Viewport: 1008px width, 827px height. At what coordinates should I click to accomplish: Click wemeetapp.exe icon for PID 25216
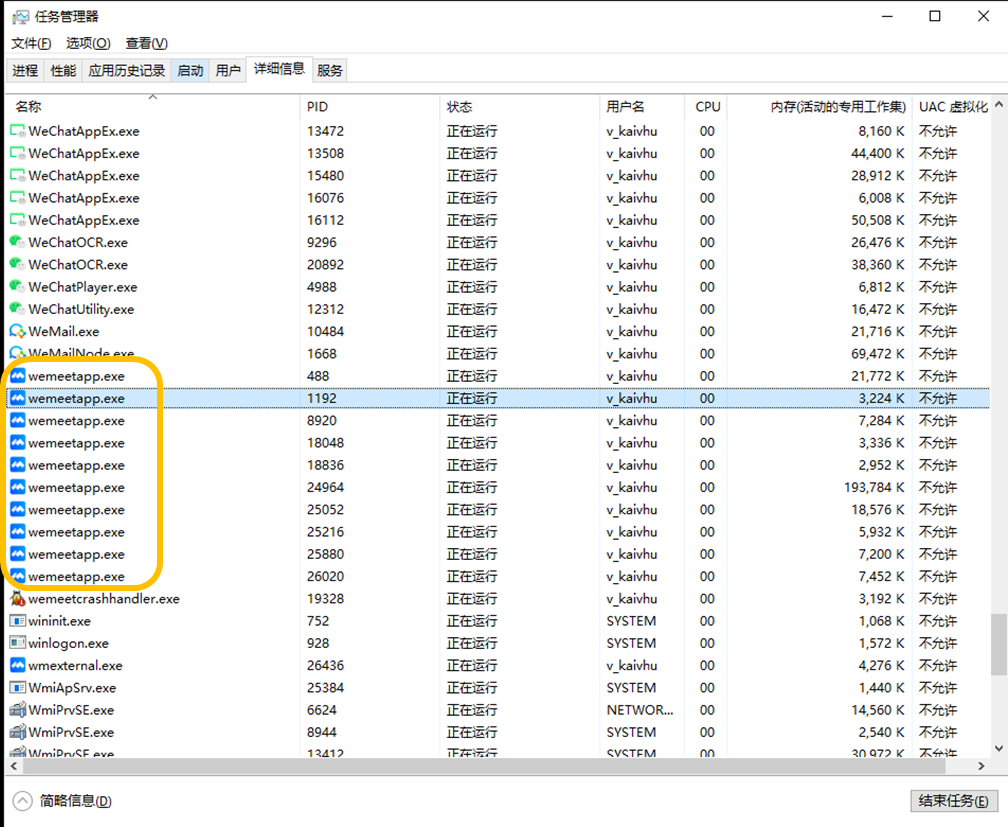[18, 532]
